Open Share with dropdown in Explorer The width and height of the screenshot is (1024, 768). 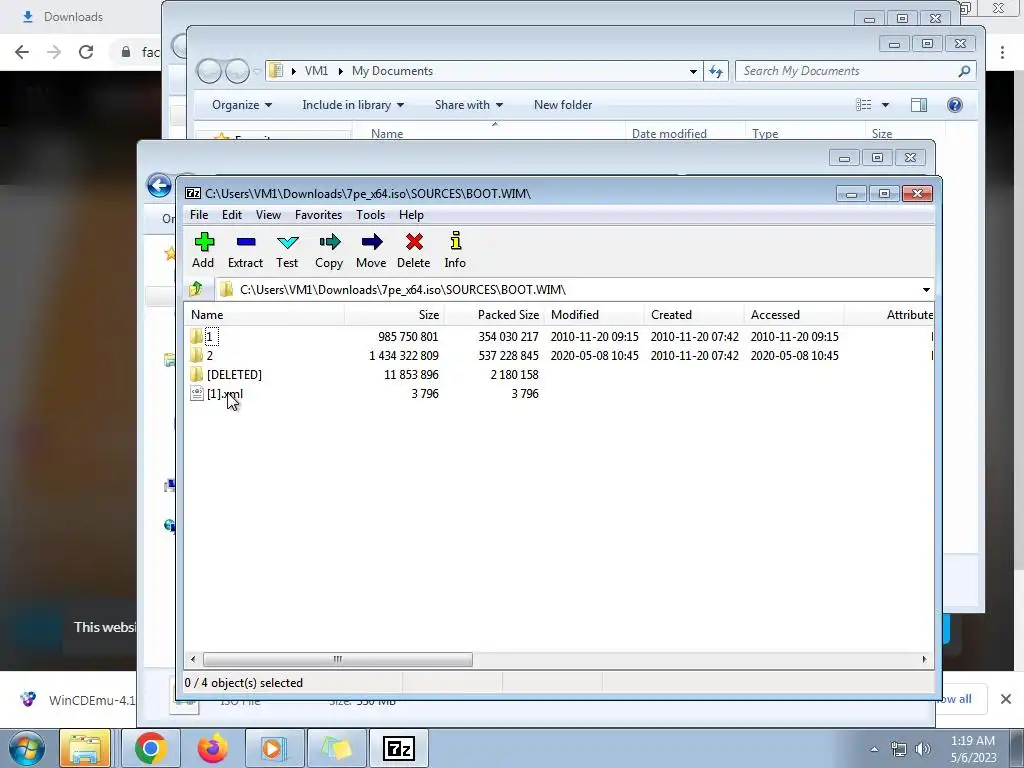[468, 104]
